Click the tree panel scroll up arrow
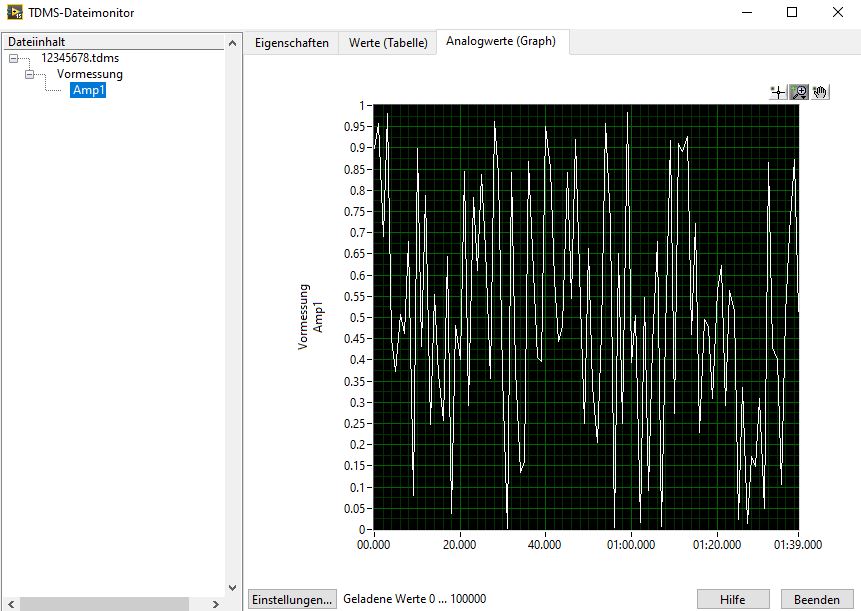This screenshot has width=861, height=611. pos(233,43)
